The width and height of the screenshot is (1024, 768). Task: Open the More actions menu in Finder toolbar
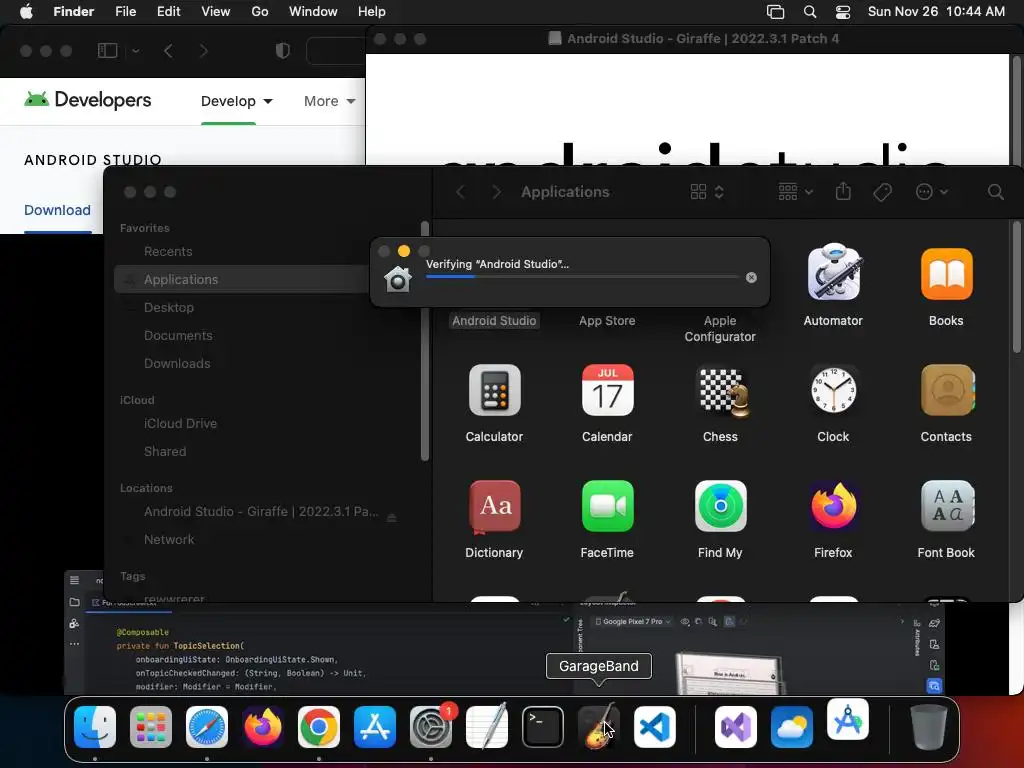pyautogui.click(x=932, y=192)
